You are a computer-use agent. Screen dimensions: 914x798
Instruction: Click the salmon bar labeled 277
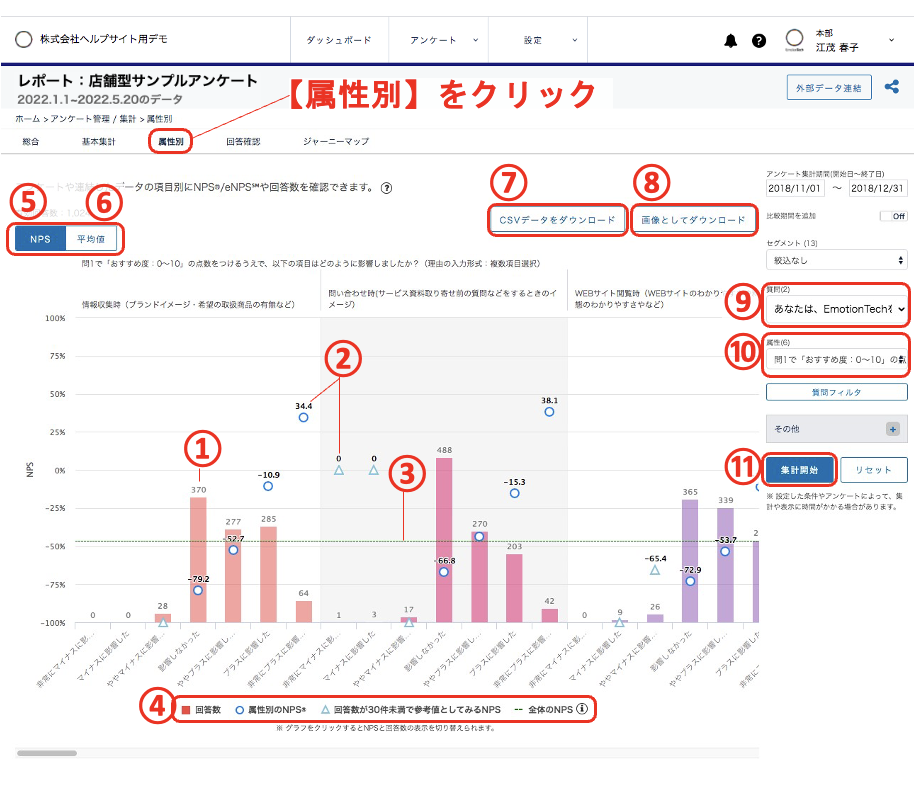coord(233,576)
